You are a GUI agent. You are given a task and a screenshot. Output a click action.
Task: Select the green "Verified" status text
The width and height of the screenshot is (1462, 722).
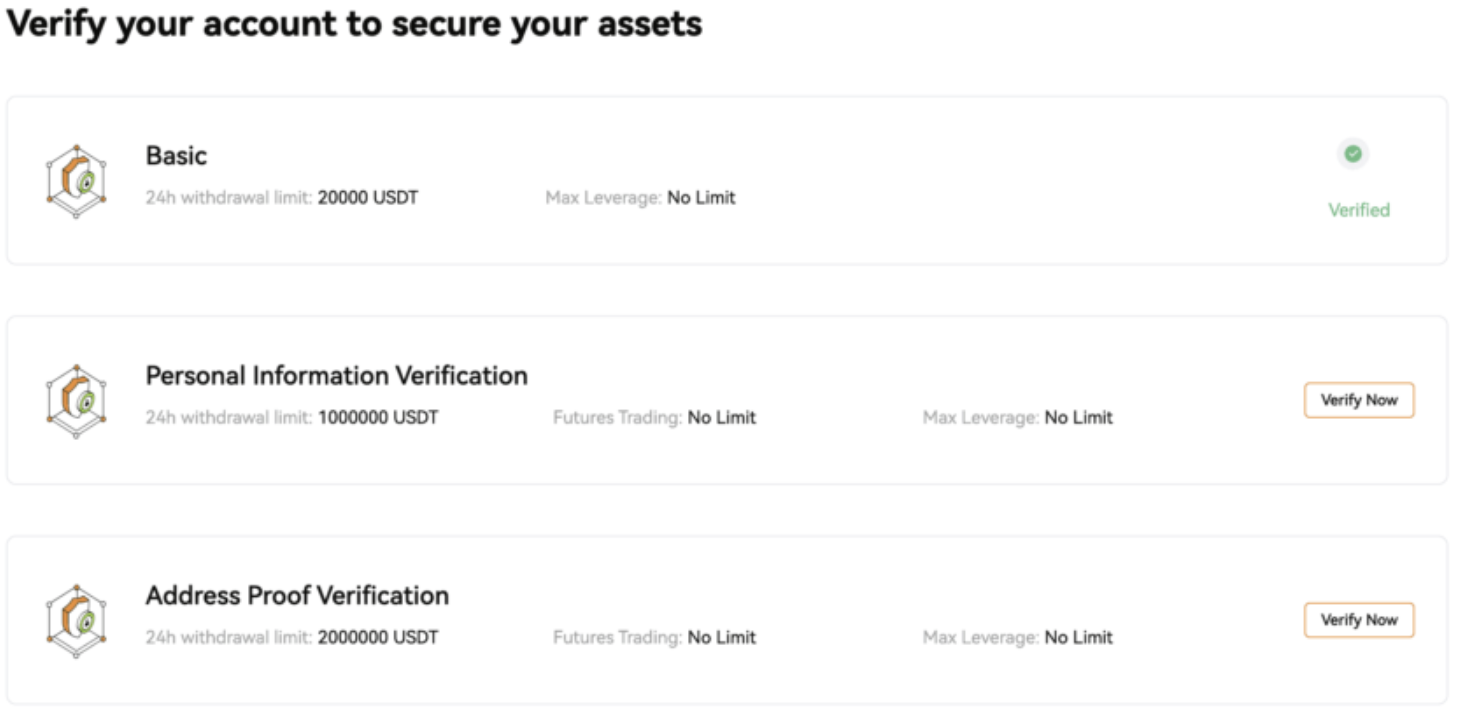pyautogui.click(x=1358, y=210)
